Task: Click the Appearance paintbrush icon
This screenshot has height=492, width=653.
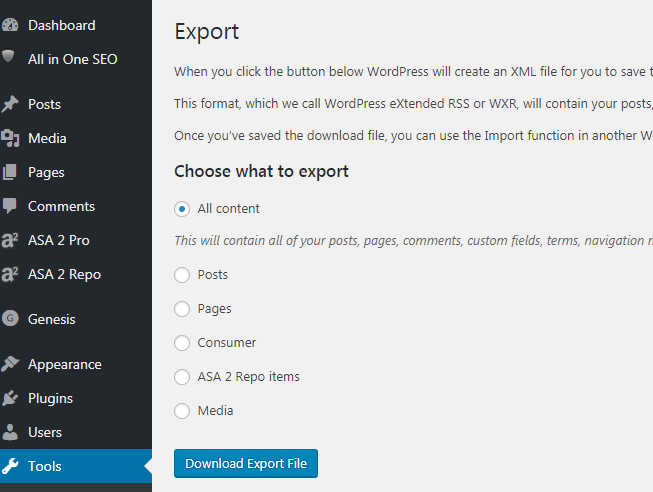Action: click(10, 364)
